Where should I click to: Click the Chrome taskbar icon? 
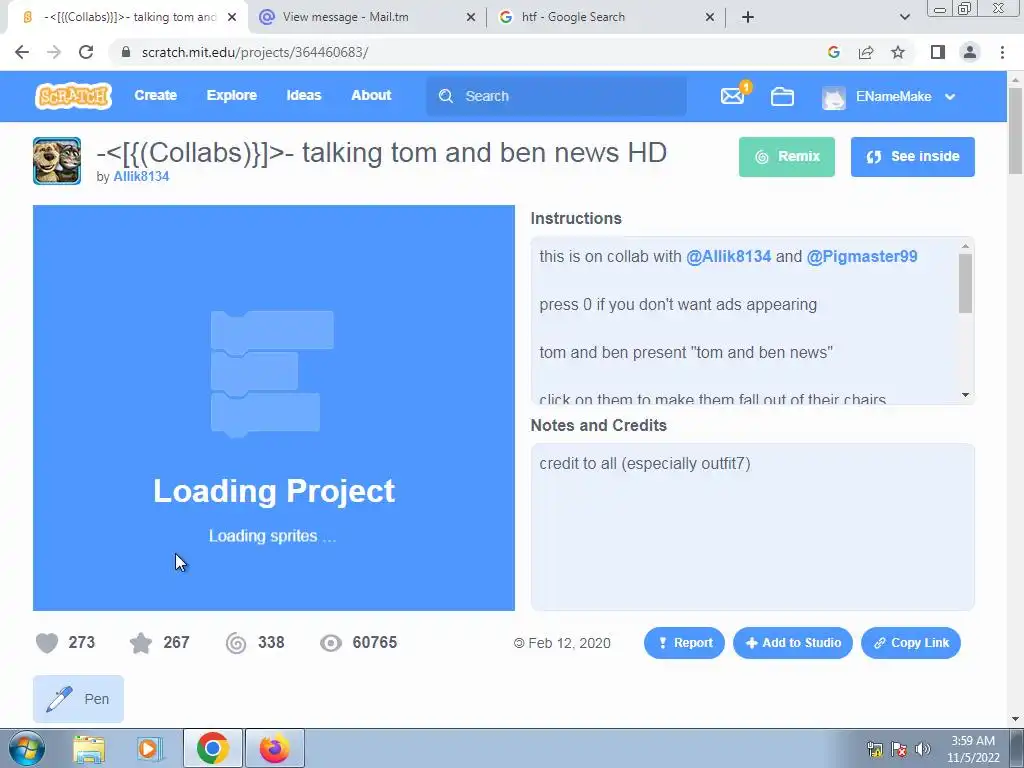(x=212, y=748)
